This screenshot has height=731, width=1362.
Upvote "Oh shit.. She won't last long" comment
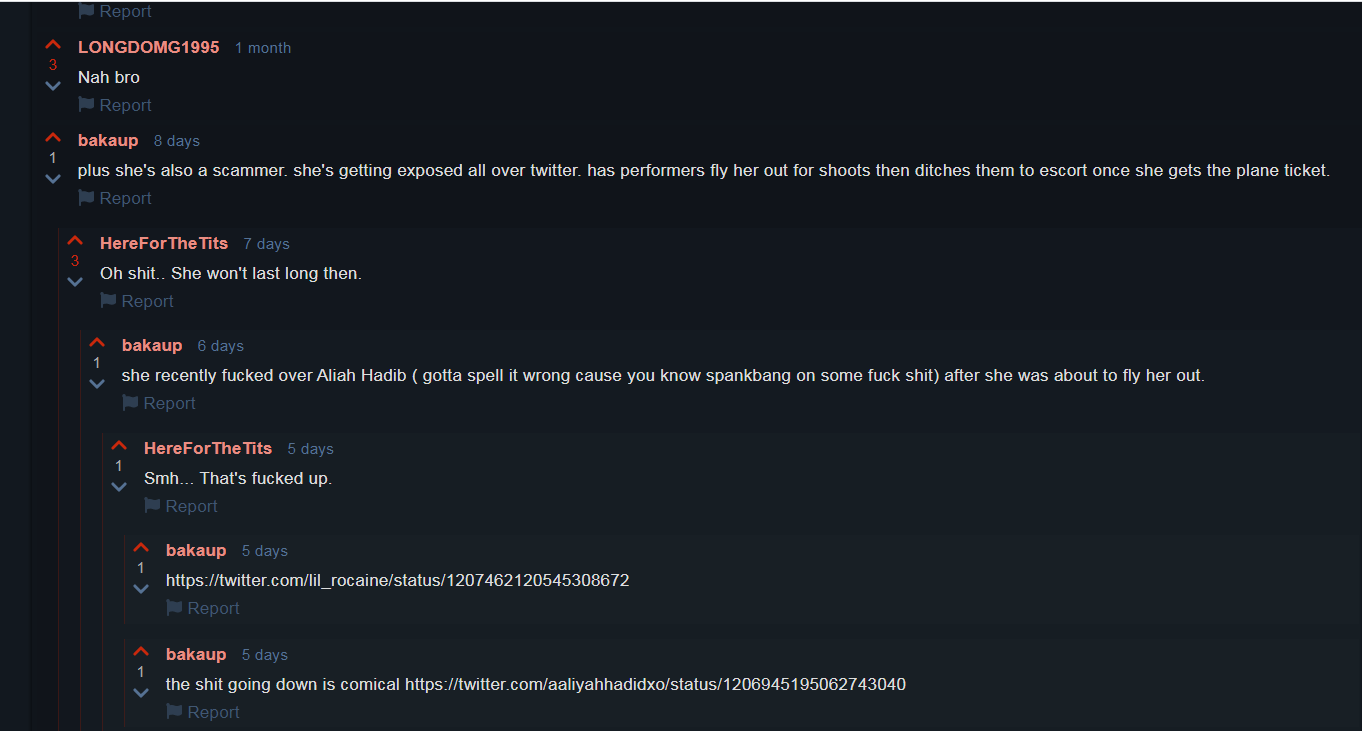point(75,241)
